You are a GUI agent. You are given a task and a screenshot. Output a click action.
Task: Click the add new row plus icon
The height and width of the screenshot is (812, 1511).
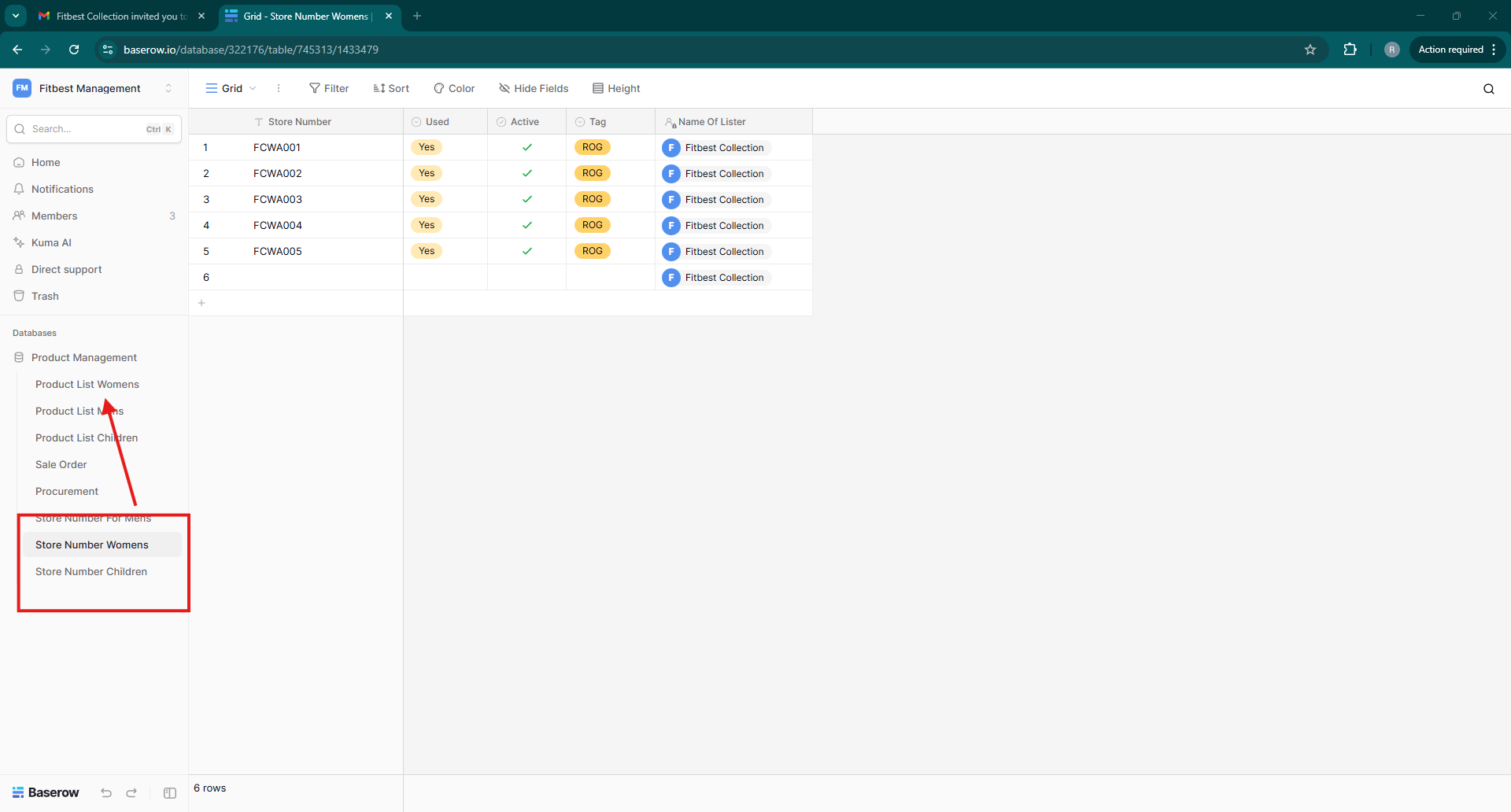click(x=201, y=303)
